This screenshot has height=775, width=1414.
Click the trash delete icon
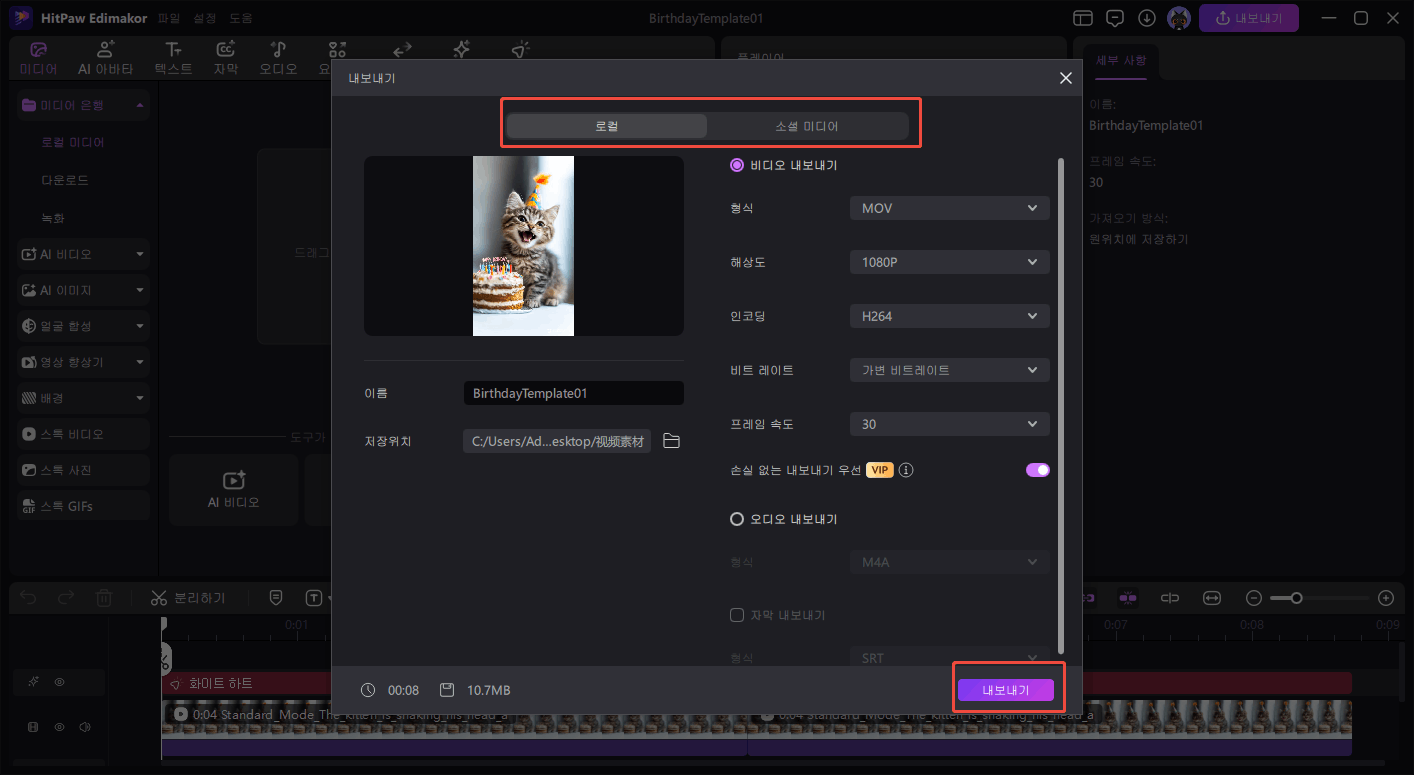coord(103,597)
